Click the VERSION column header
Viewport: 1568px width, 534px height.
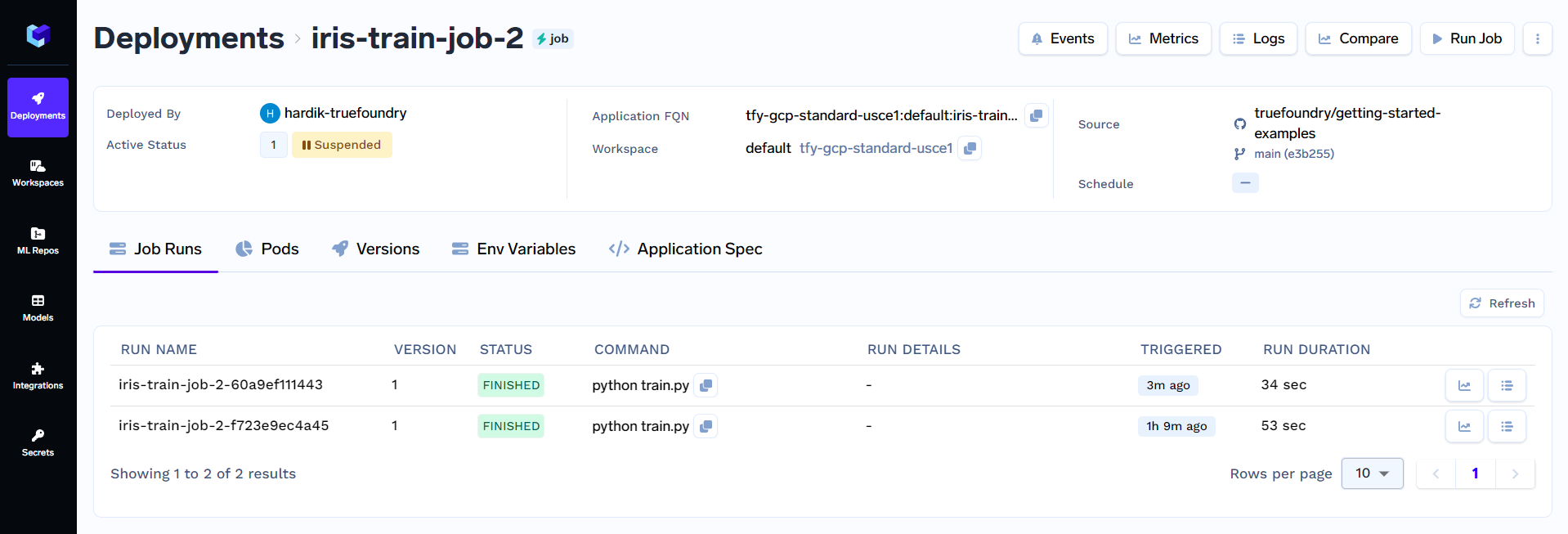pyautogui.click(x=425, y=349)
